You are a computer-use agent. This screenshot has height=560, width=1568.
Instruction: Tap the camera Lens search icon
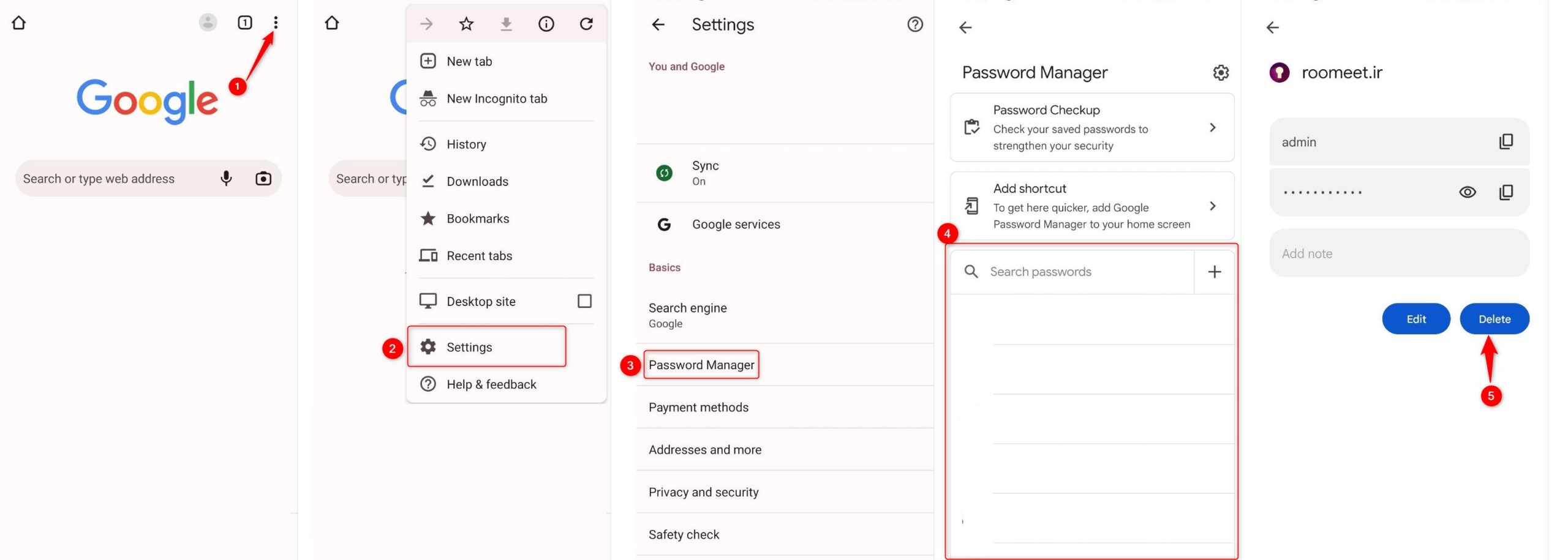pos(263,178)
